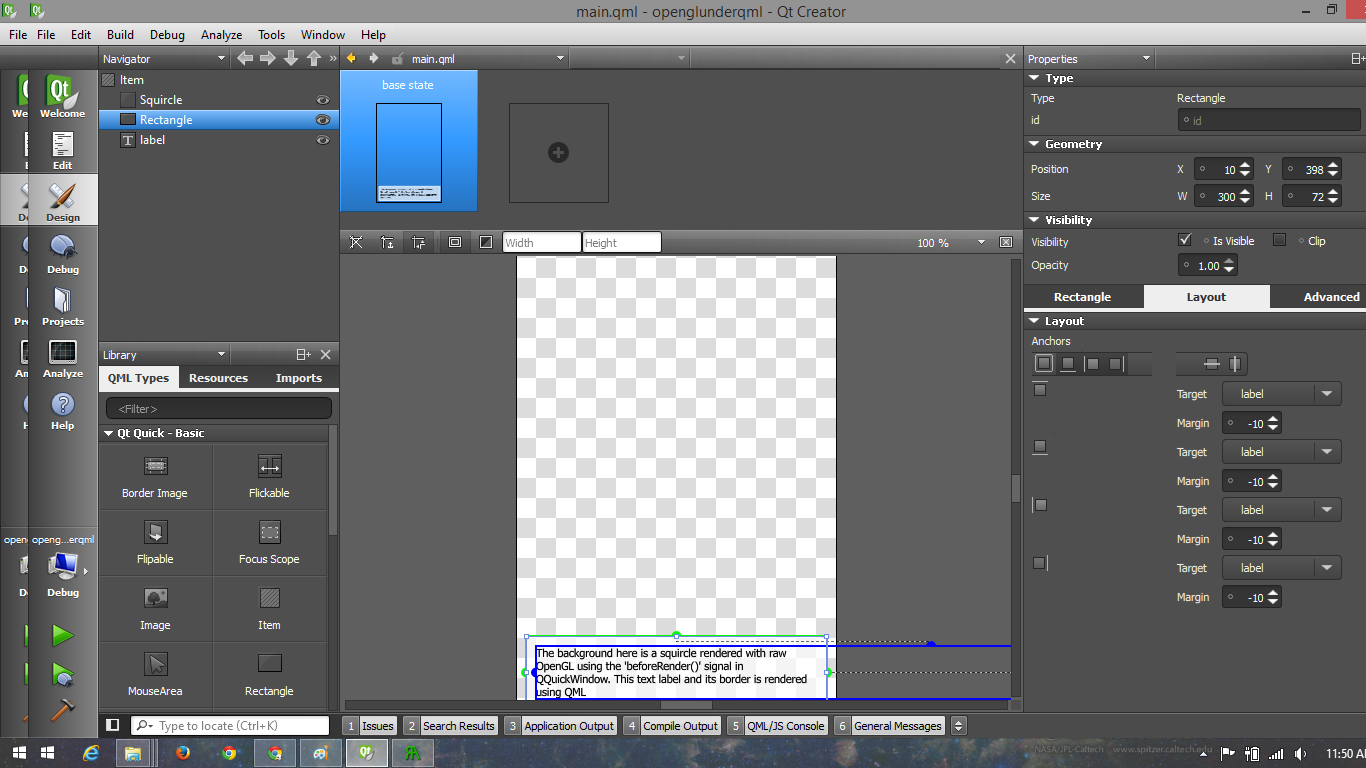Switch to the Welcome mode
1366x768 pixels.
point(62,97)
